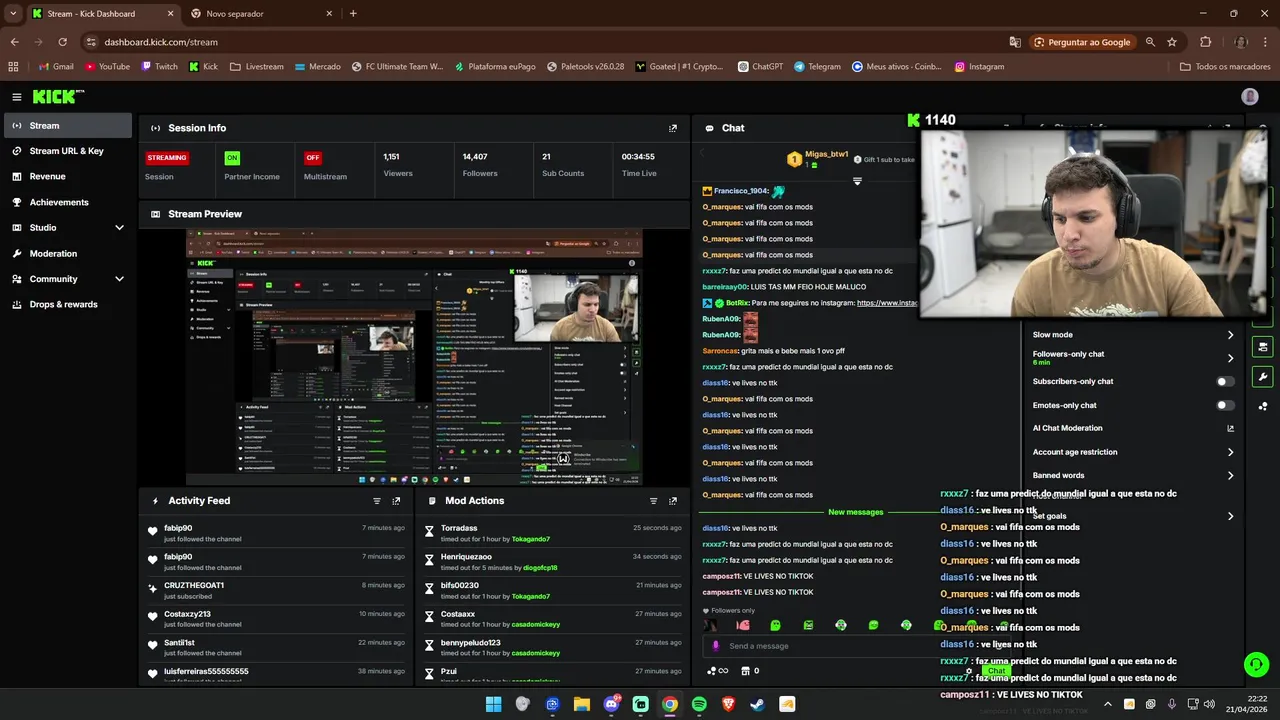Open Banned words settings
Viewport: 1280px width, 720px height.
coord(1134,476)
